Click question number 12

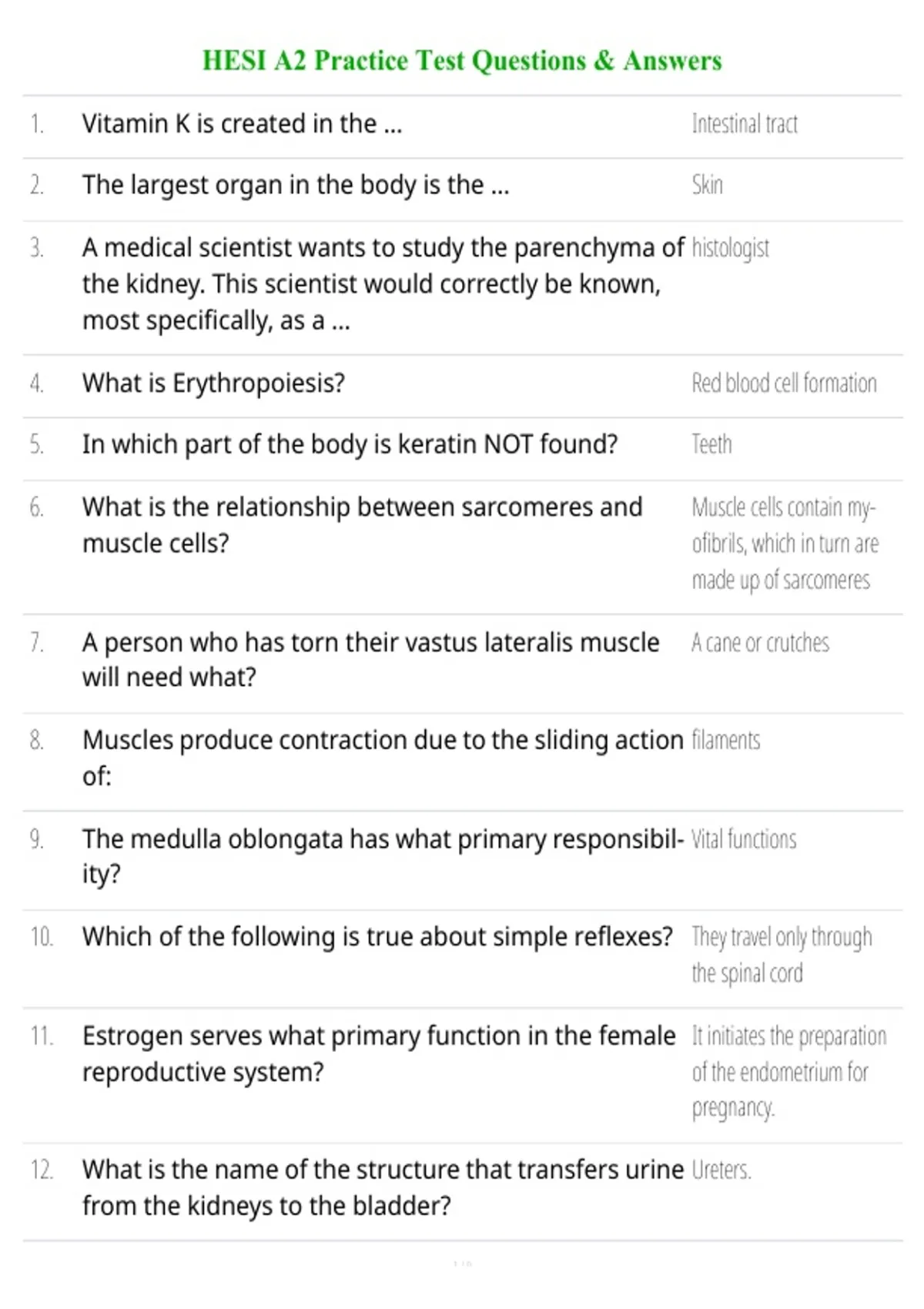tap(42, 1170)
